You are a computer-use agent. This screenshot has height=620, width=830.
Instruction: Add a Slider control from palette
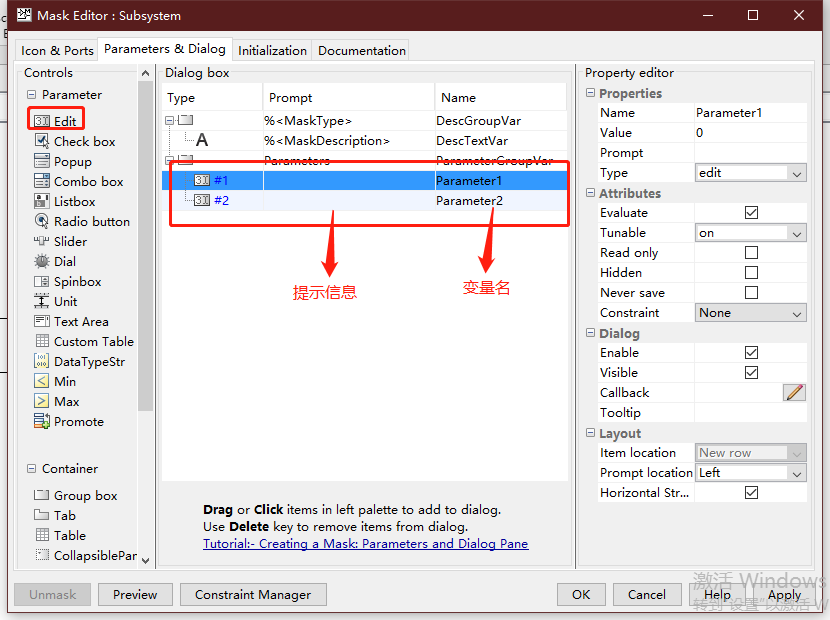(x=60, y=241)
